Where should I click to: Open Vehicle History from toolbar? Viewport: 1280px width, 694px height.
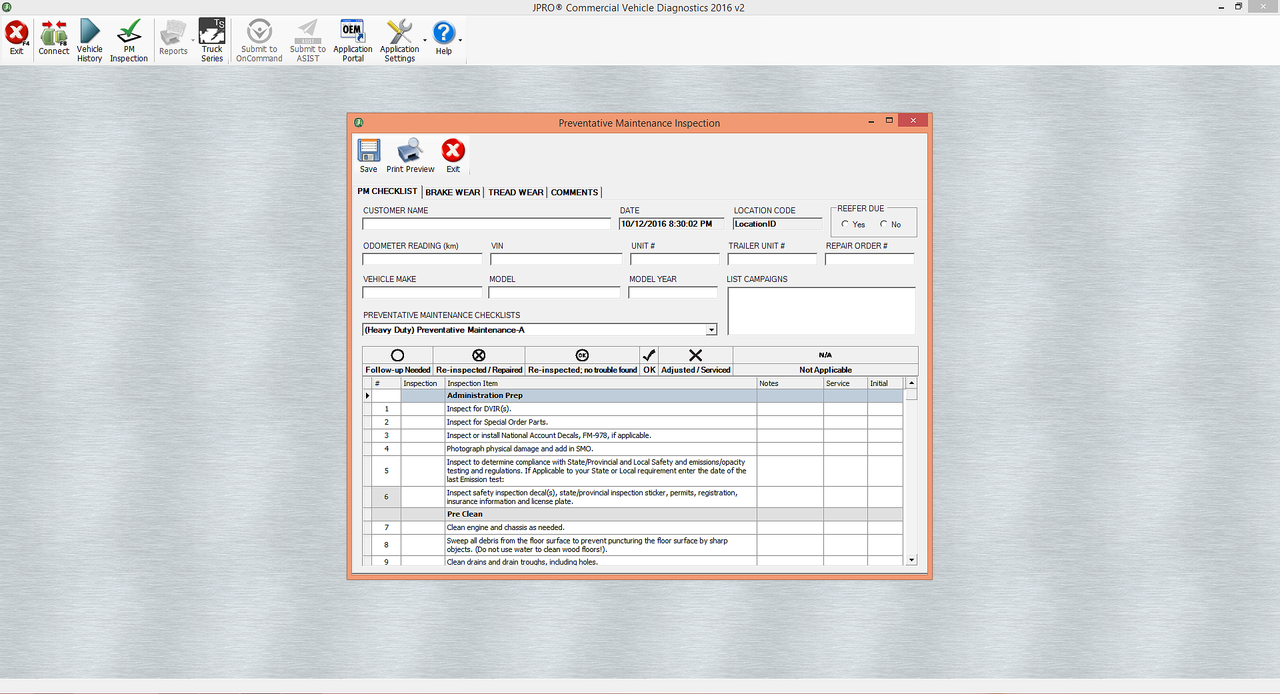(90, 41)
